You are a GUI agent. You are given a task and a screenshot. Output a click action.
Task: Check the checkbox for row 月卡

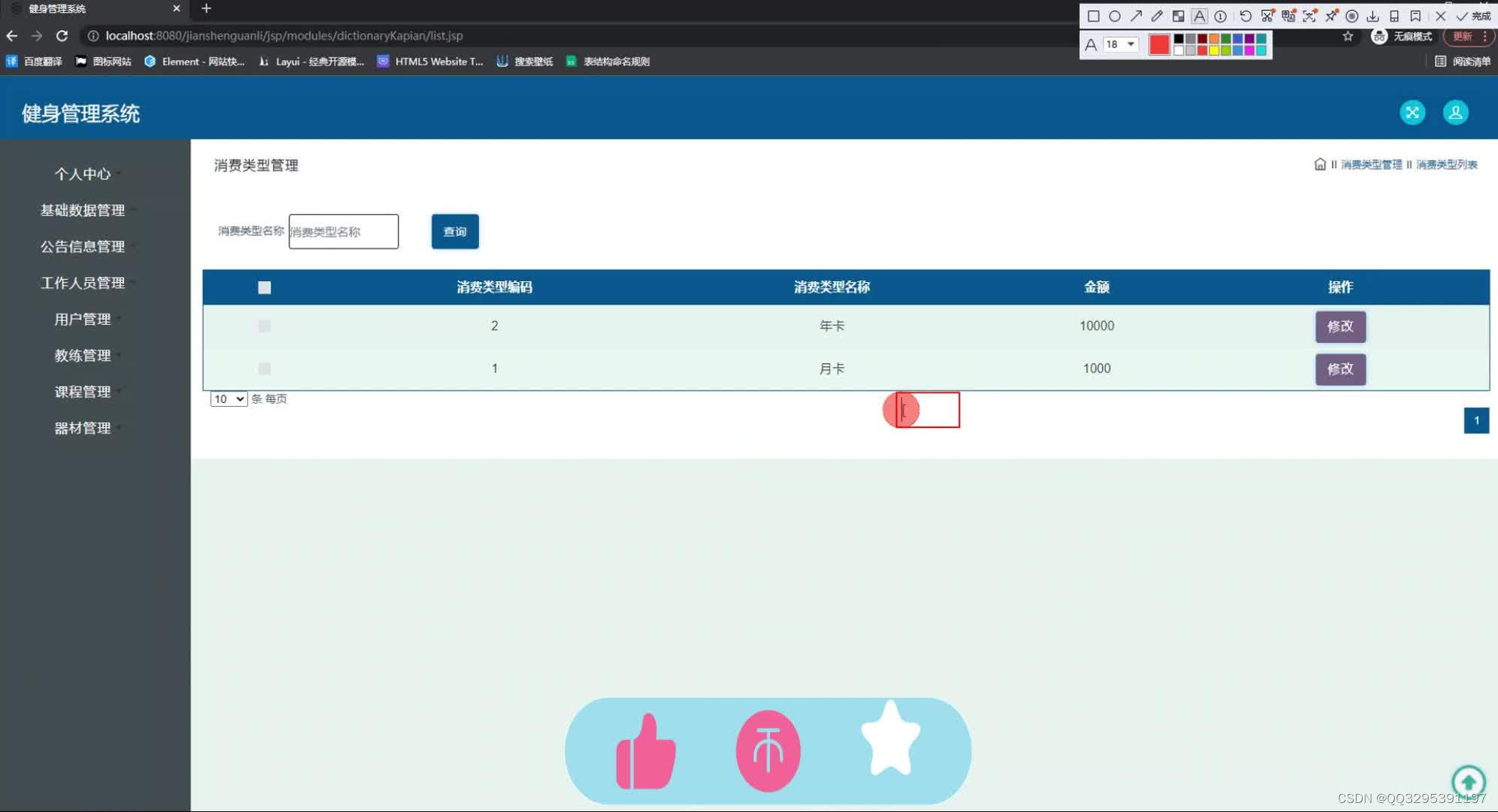click(264, 368)
